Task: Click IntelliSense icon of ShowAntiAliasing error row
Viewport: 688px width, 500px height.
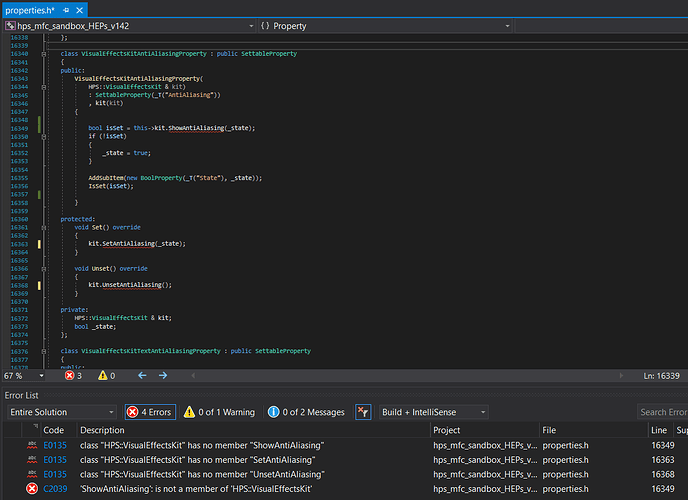Action: pyautogui.click(x=32, y=445)
